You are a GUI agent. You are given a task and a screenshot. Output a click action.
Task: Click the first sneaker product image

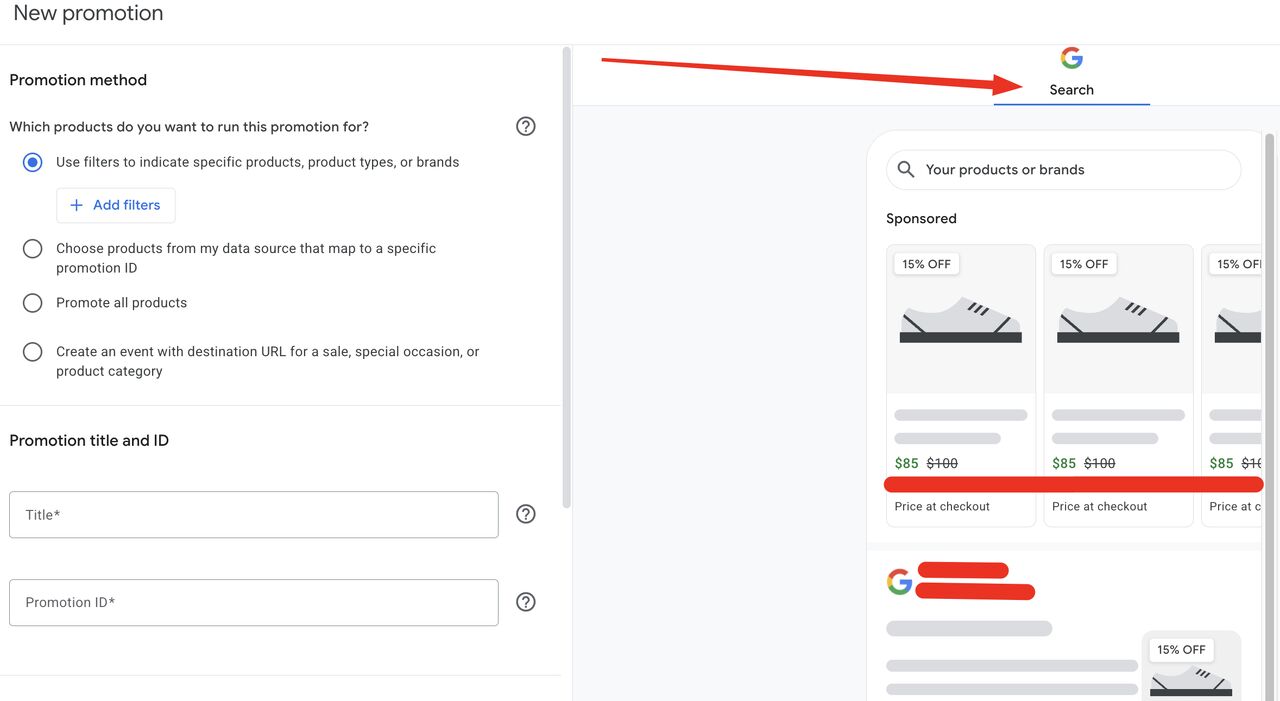pyautogui.click(x=960, y=321)
